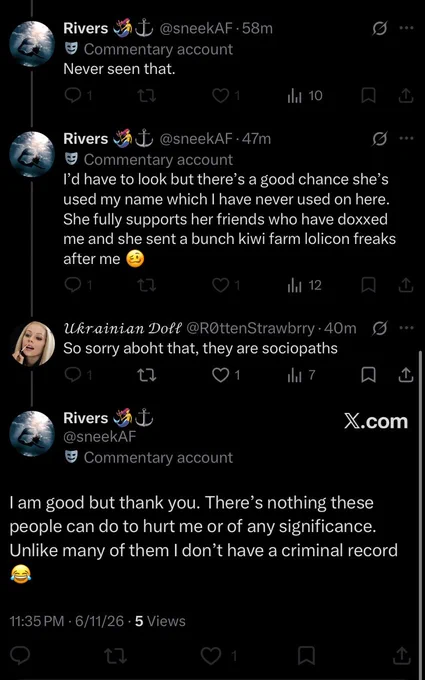
Task: Click Grok icon on 47m post
Action: pyautogui.click(x=379, y=139)
